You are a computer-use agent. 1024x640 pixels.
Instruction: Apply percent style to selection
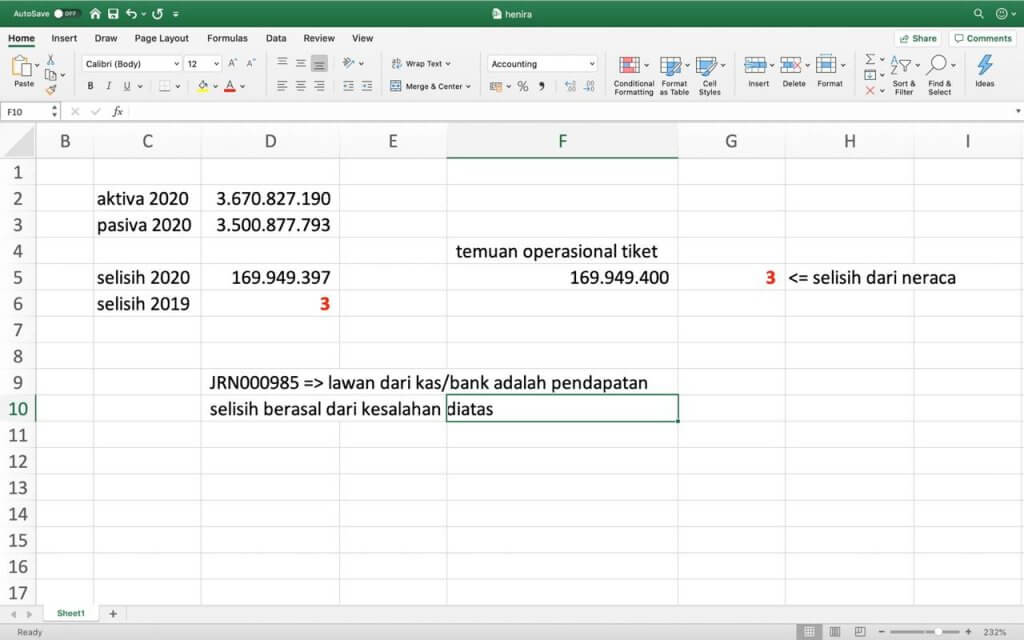(522, 86)
